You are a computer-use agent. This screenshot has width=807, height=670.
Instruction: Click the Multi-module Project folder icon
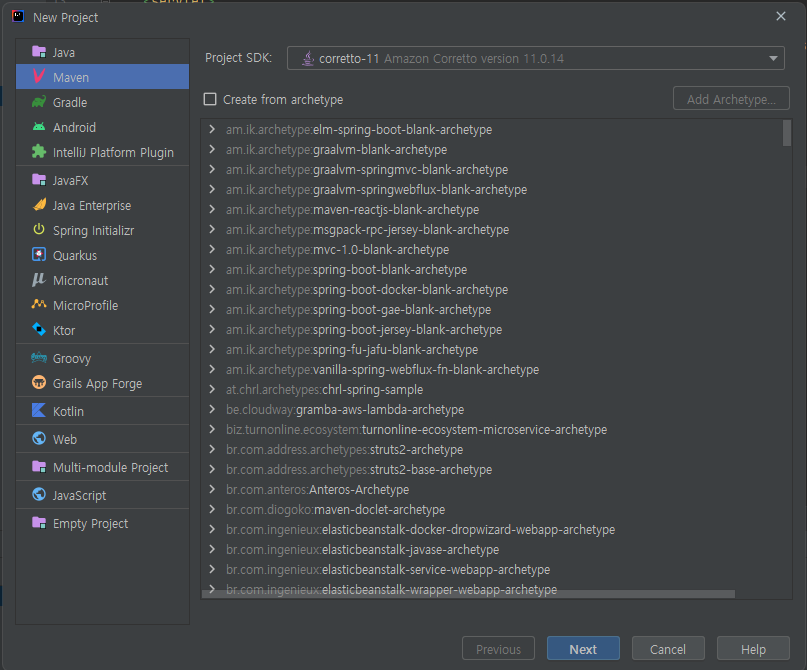tap(39, 466)
